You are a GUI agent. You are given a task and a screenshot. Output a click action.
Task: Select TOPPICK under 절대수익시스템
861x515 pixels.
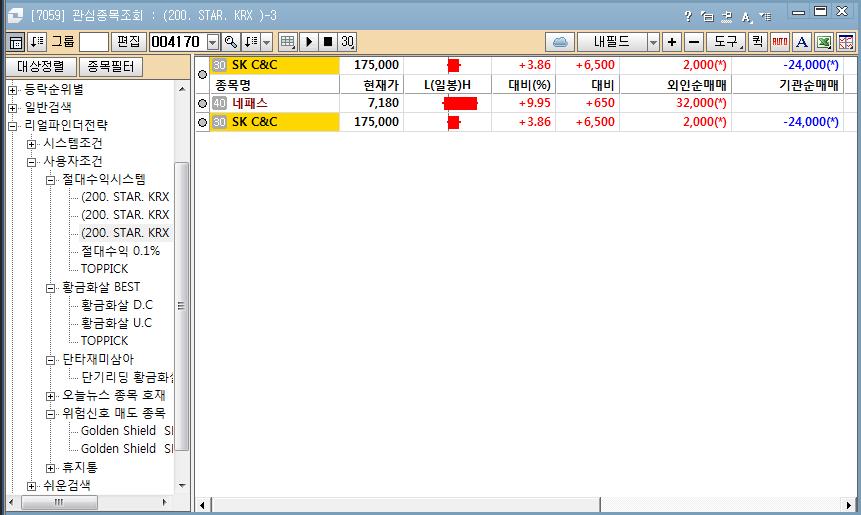(x=104, y=269)
